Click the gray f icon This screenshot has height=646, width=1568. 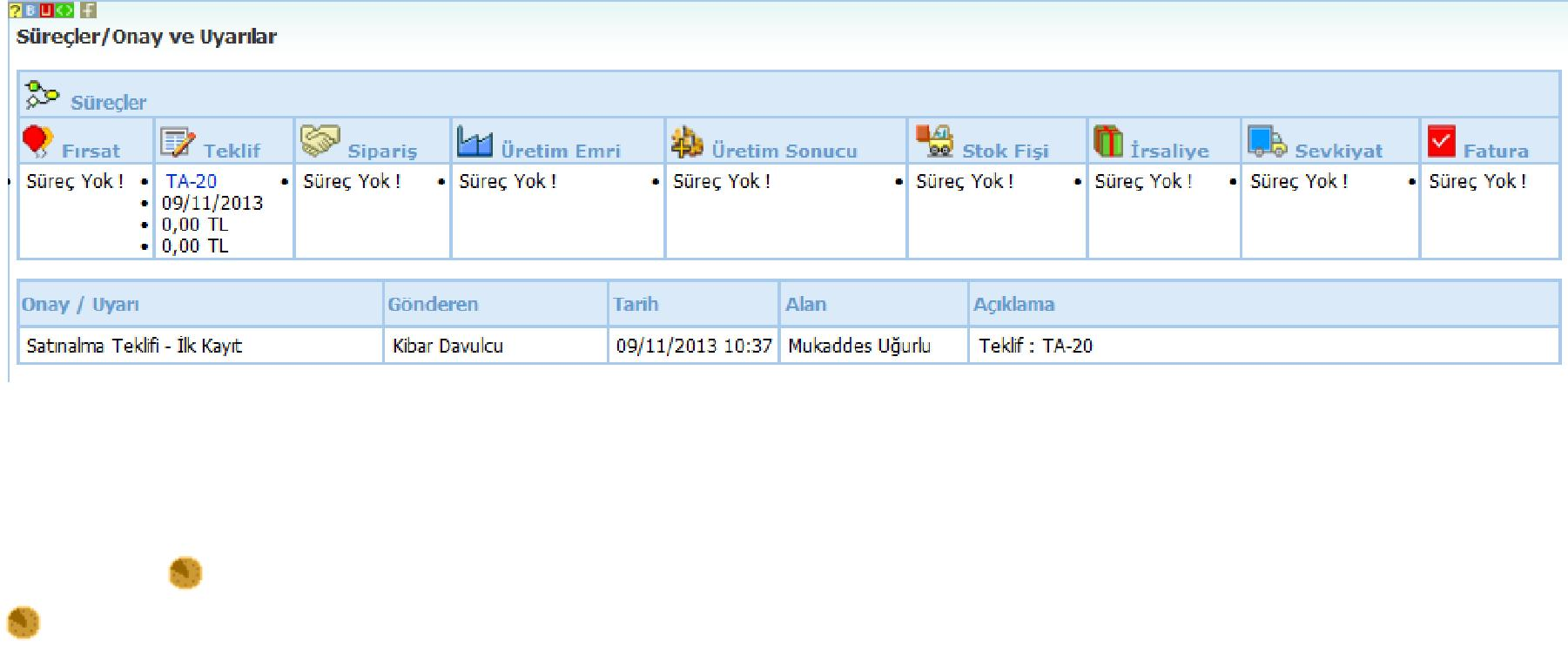88,10
